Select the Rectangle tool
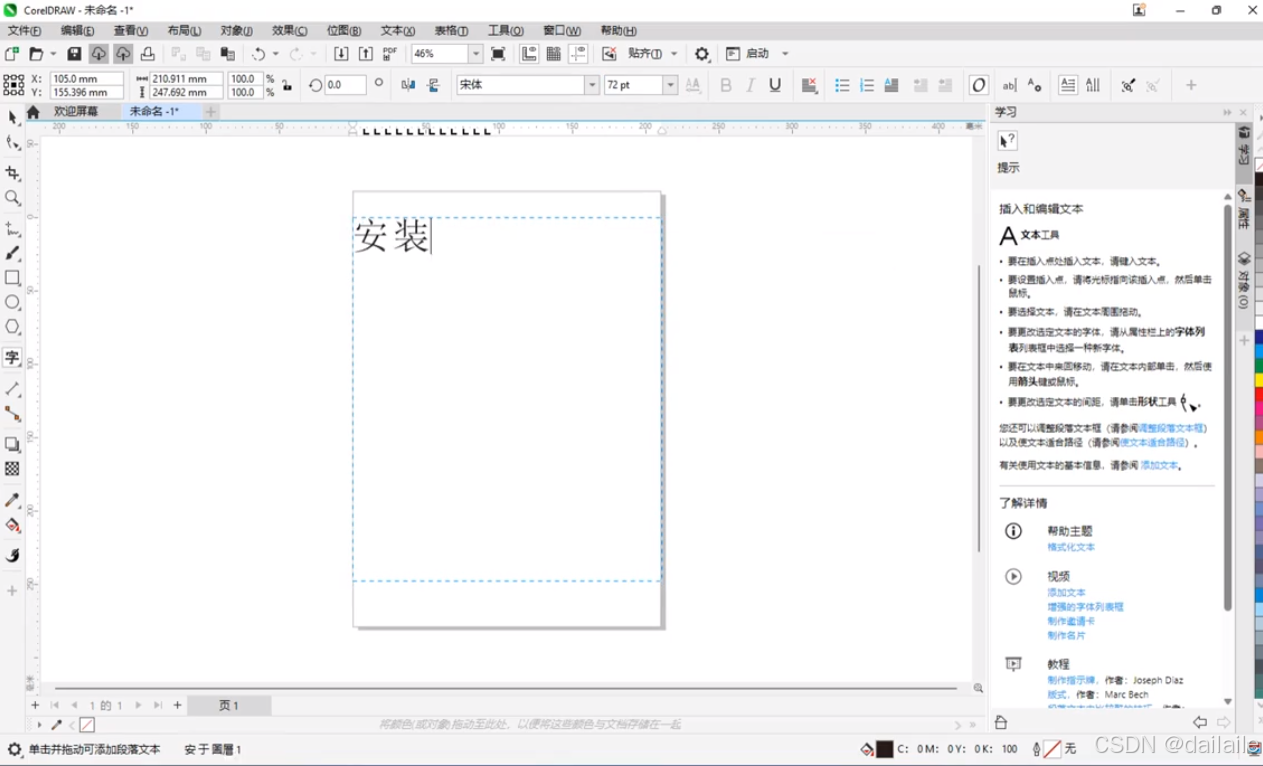The width and height of the screenshot is (1263, 766). tap(13, 278)
